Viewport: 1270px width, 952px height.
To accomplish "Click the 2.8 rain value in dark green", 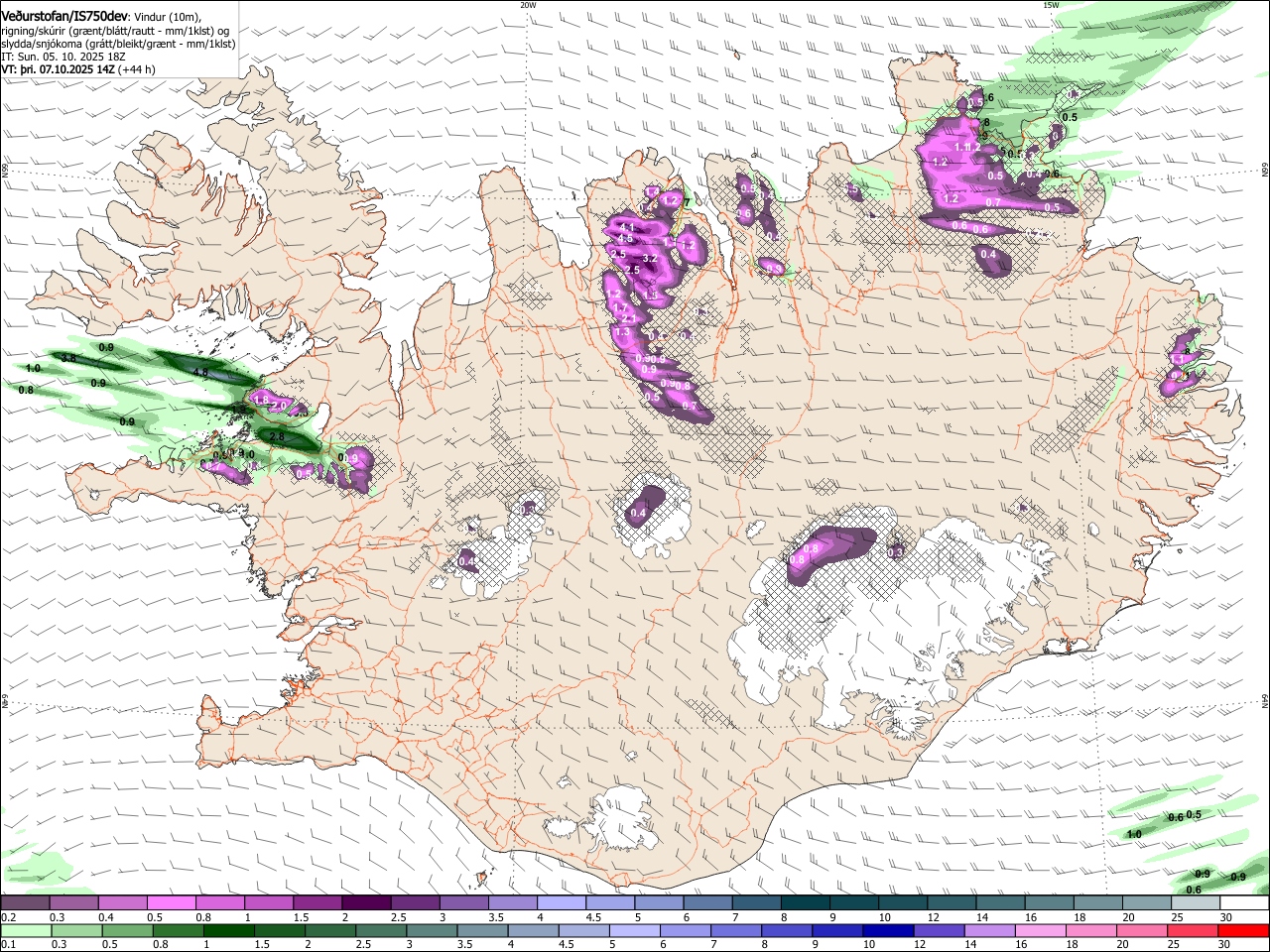I will 277,437.
